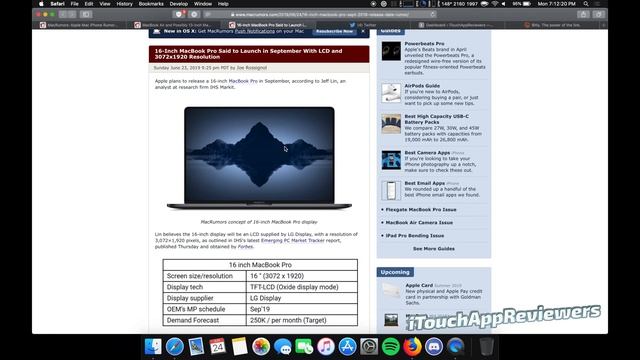Image resolution: width=640 pixels, height=360 pixels.
Task: Open Spotlight search magnifier in menu bar
Action: tap(586, 4)
